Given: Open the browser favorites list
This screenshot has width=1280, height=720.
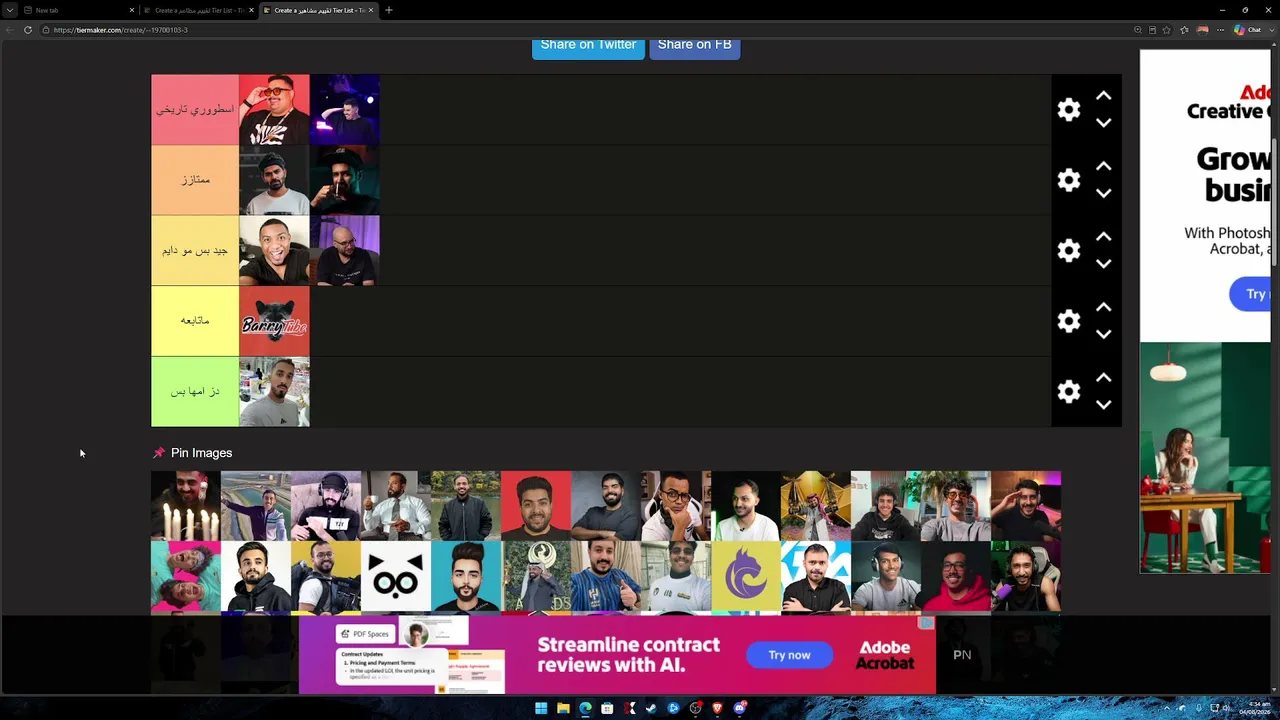Looking at the screenshot, I should click(1184, 30).
